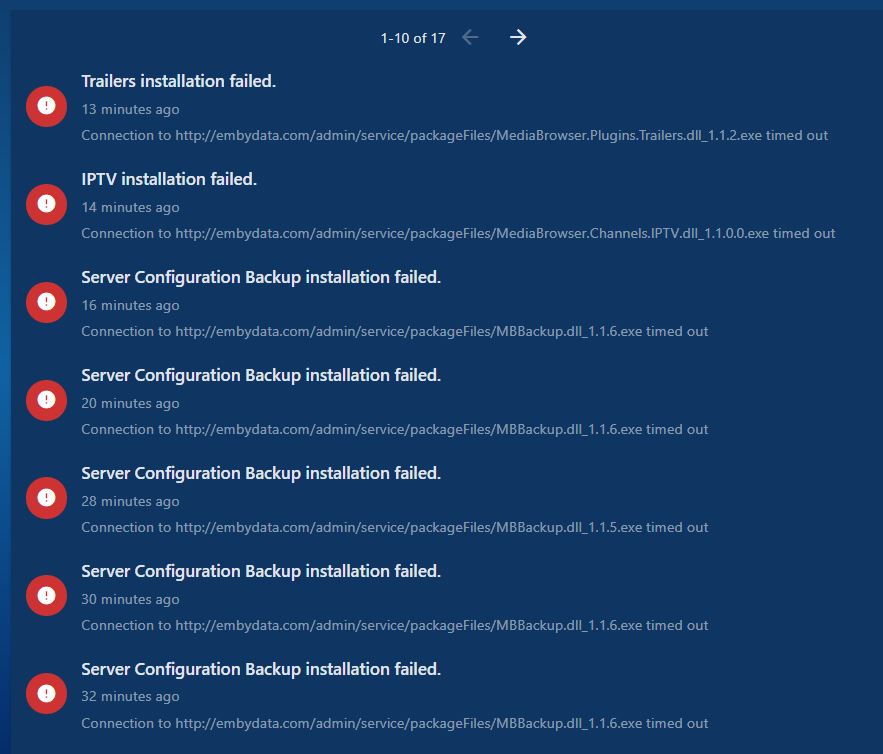Viewport: 883px width, 754px height.
Task: Select Server Configuration Backup failure from 16 minutes ago
Action: point(261,278)
